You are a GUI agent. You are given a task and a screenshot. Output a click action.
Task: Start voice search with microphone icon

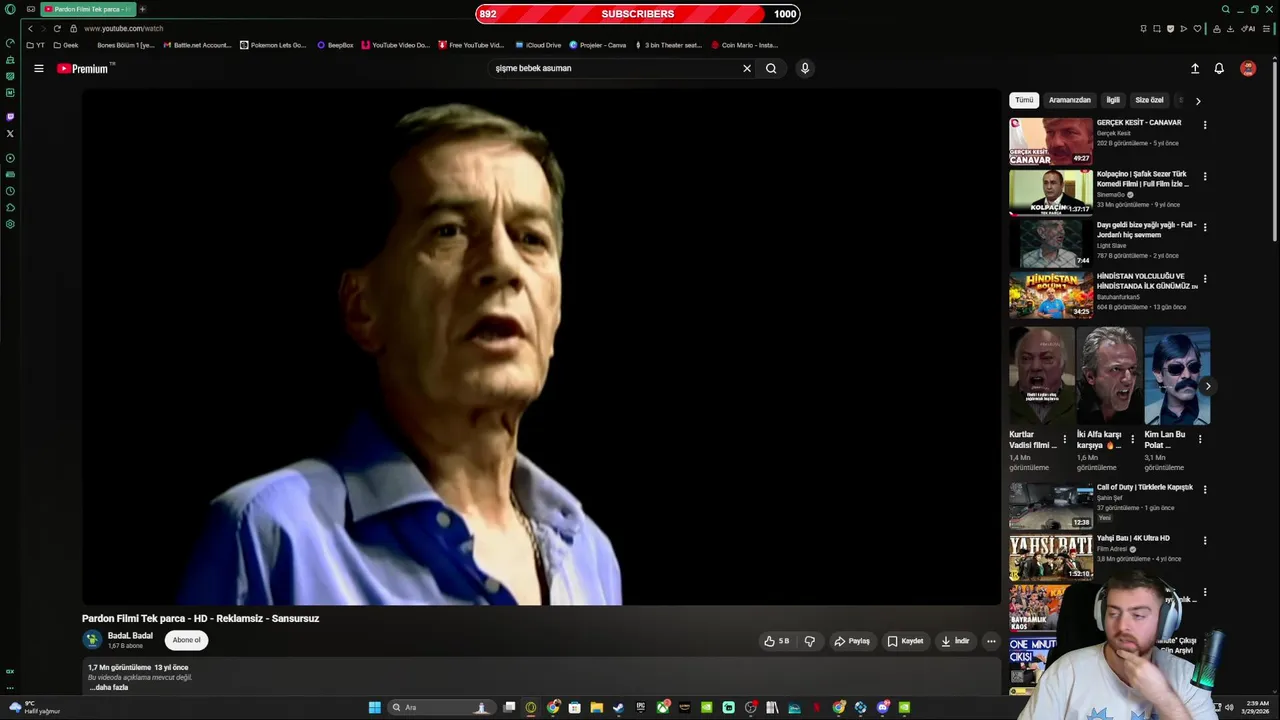(x=805, y=68)
